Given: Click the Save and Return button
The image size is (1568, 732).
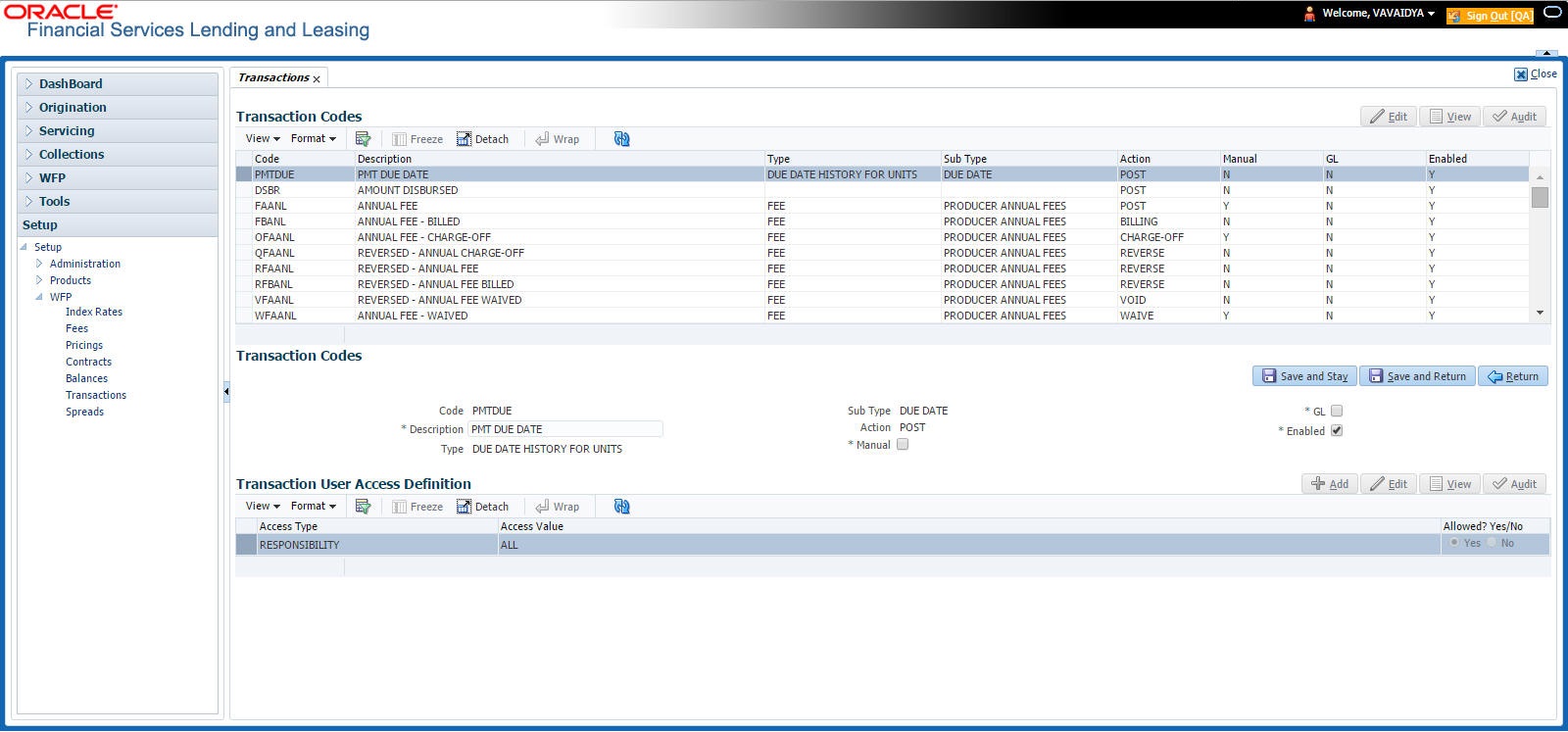Looking at the screenshot, I should pos(1417,376).
